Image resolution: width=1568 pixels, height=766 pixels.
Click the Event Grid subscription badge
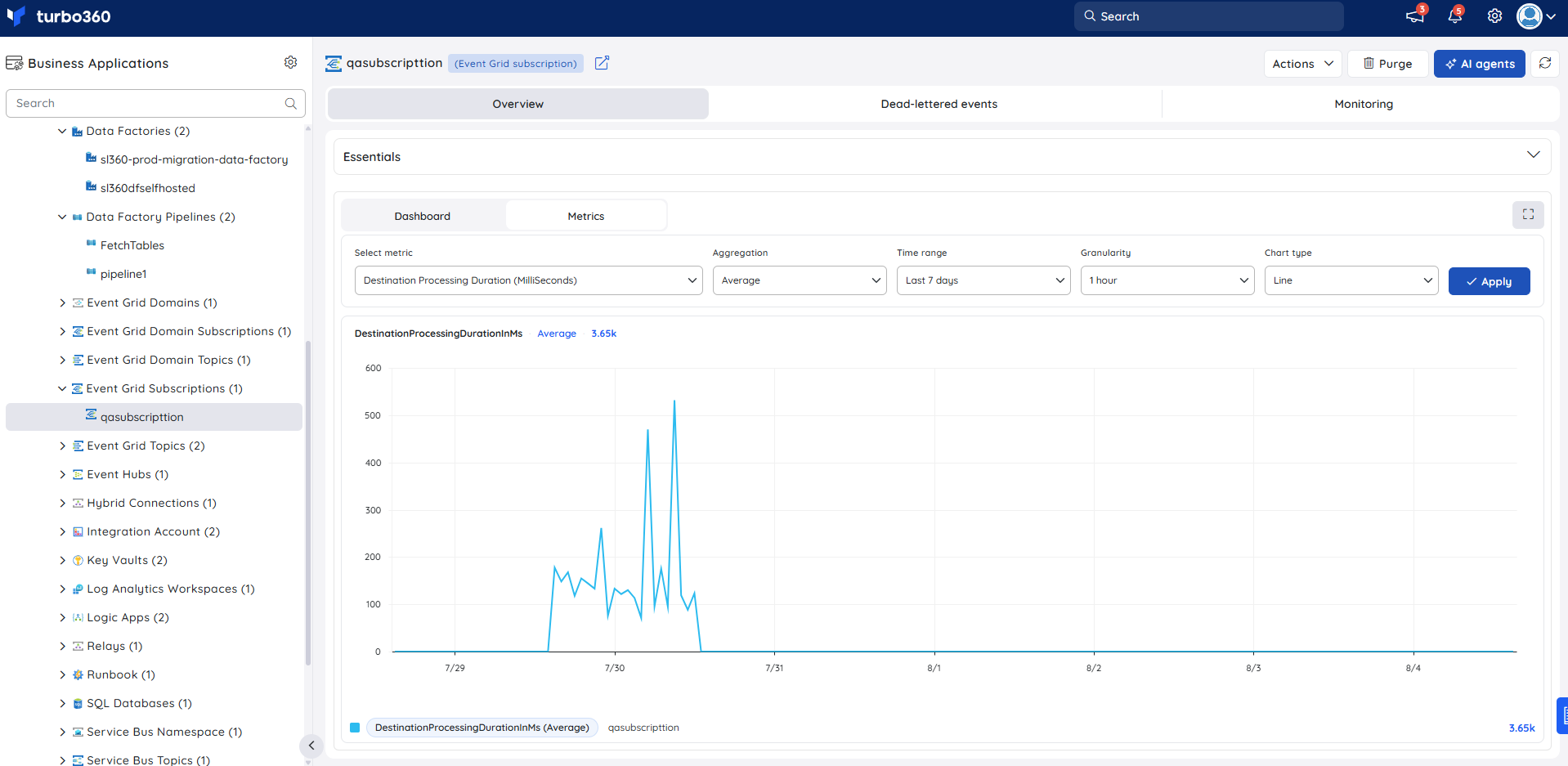pos(516,64)
